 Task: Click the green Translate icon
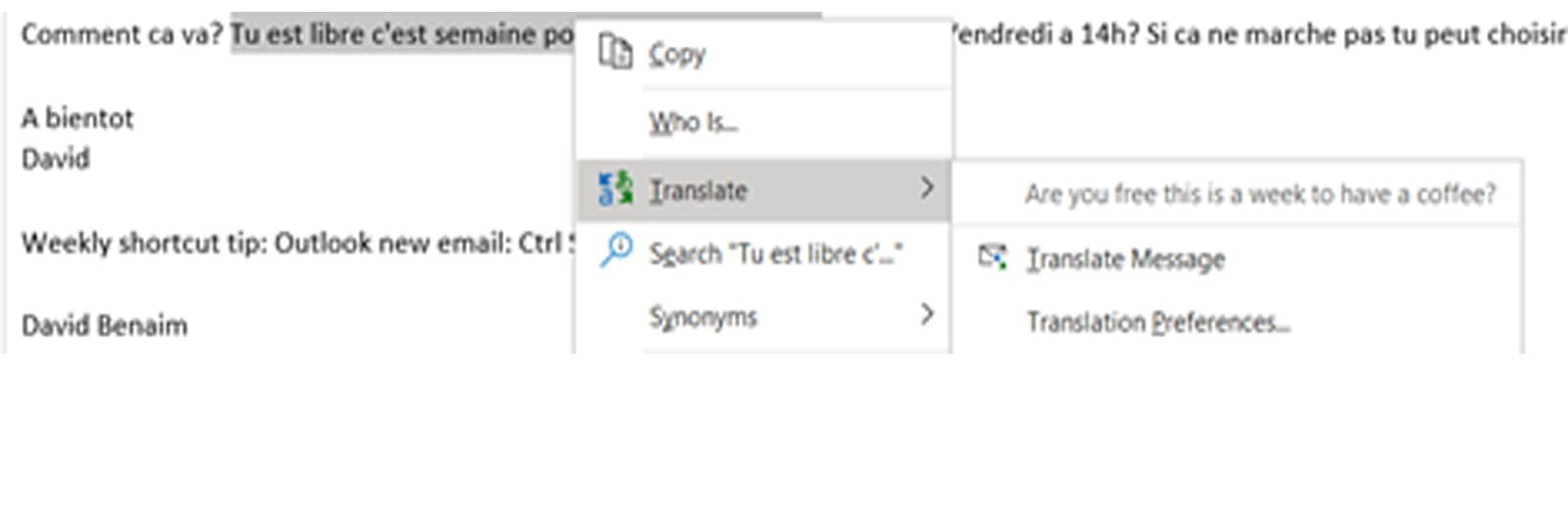[x=615, y=188]
